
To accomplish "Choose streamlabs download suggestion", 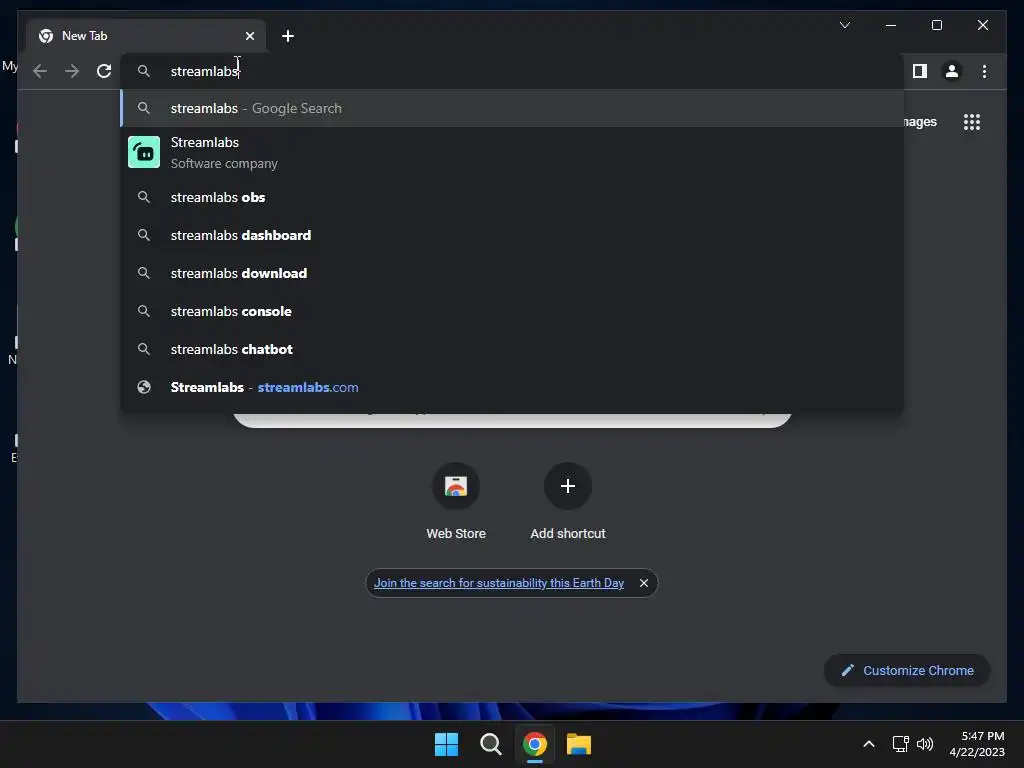I will coord(512,273).
